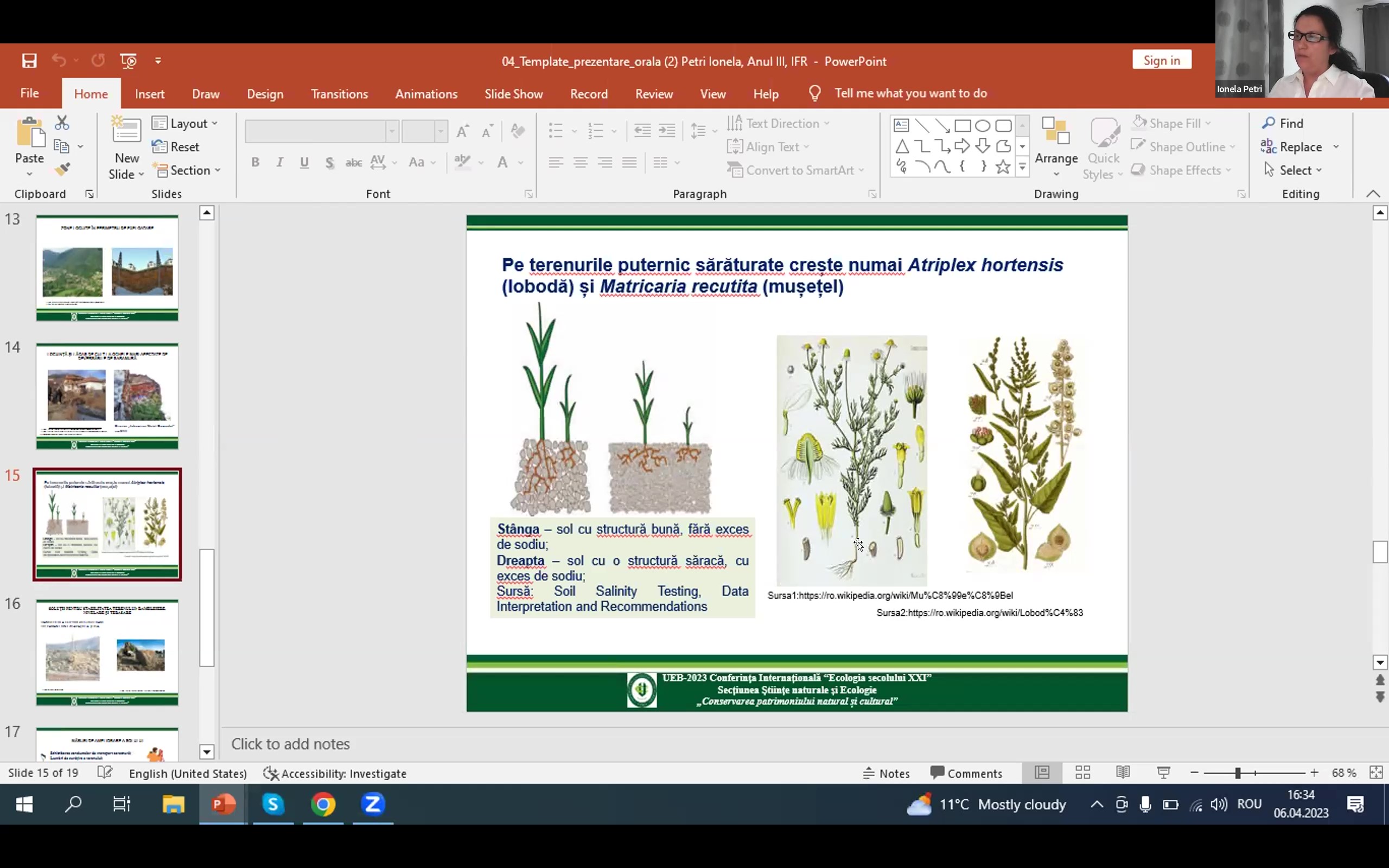Click the Save icon in title bar
Image resolution: width=1389 pixels, height=868 pixels.
tap(29, 61)
